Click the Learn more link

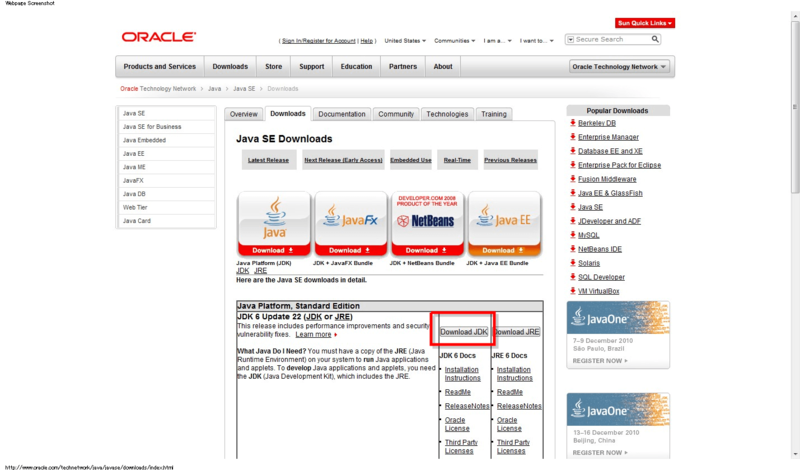pyautogui.click(x=313, y=334)
